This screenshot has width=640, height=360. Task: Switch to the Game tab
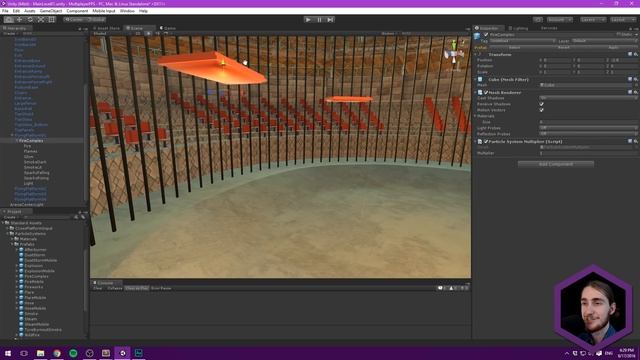pyautogui.click(x=168, y=28)
